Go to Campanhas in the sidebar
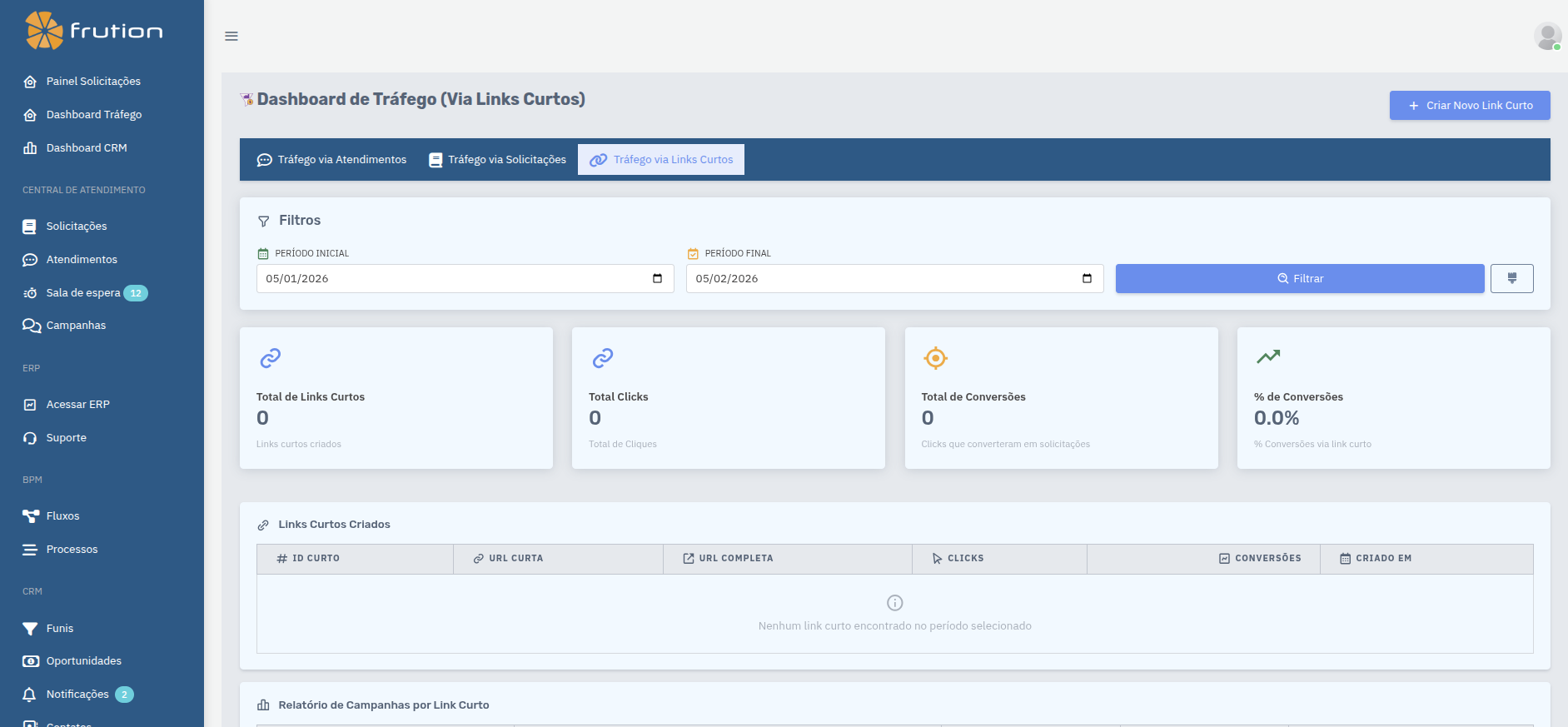 [x=76, y=326]
